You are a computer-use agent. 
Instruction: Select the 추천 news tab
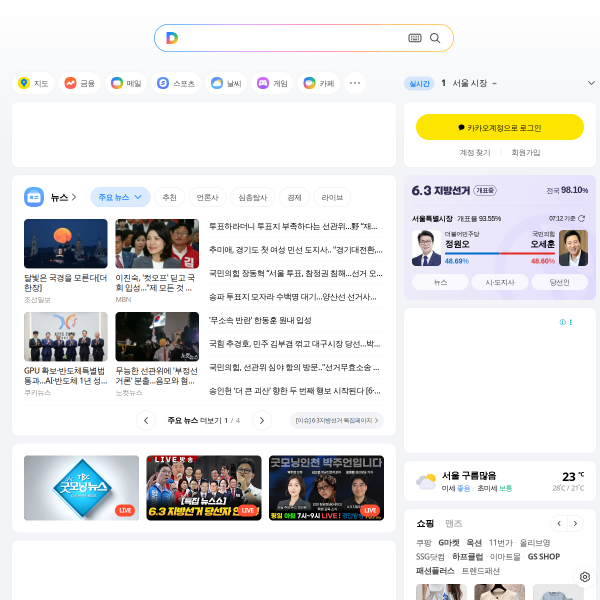pos(170,197)
